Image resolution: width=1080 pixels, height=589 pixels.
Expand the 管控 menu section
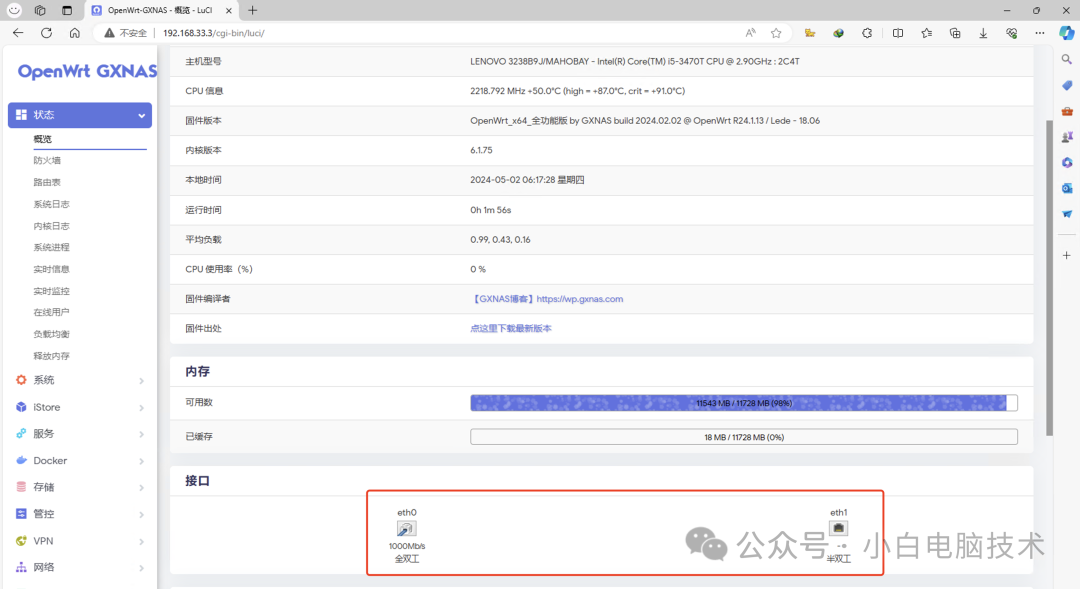80,514
